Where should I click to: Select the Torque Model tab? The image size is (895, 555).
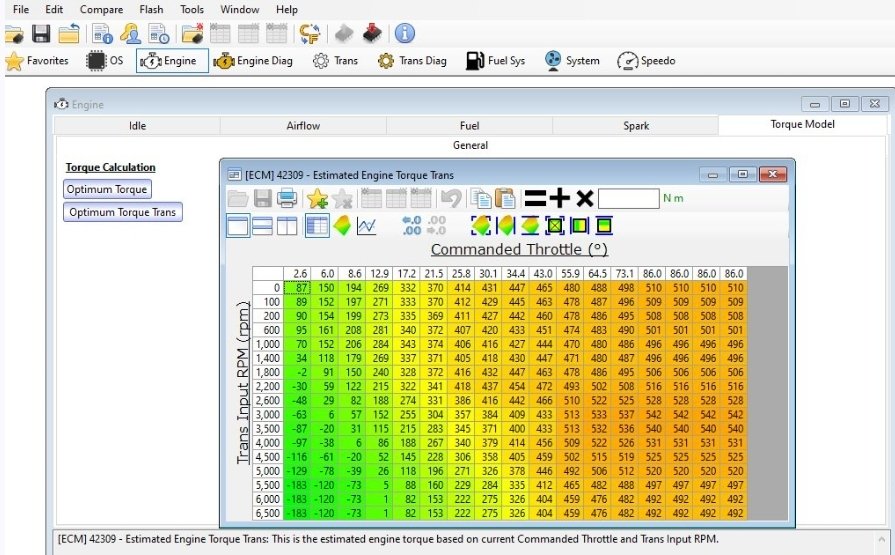pyautogui.click(x=803, y=124)
